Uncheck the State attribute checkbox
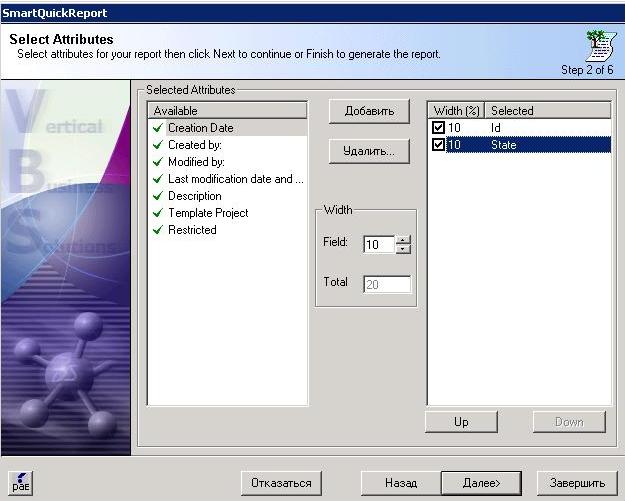The width and height of the screenshot is (625, 501). point(438,144)
